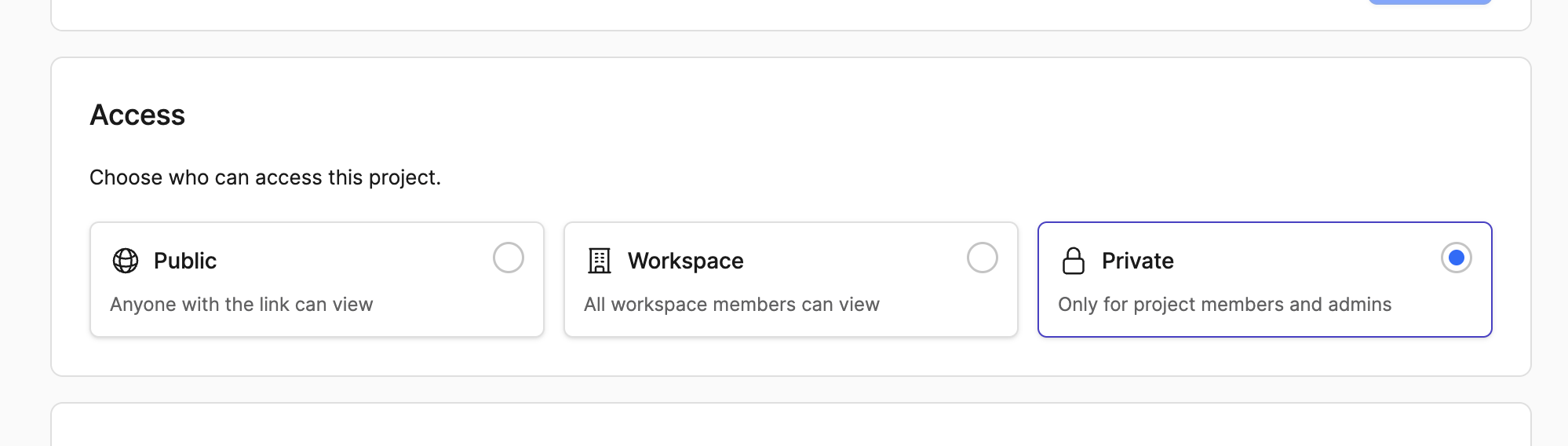This screenshot has width=1568, height=446.
Task: Click 'All workspace members can view' description
Action: 731,305
